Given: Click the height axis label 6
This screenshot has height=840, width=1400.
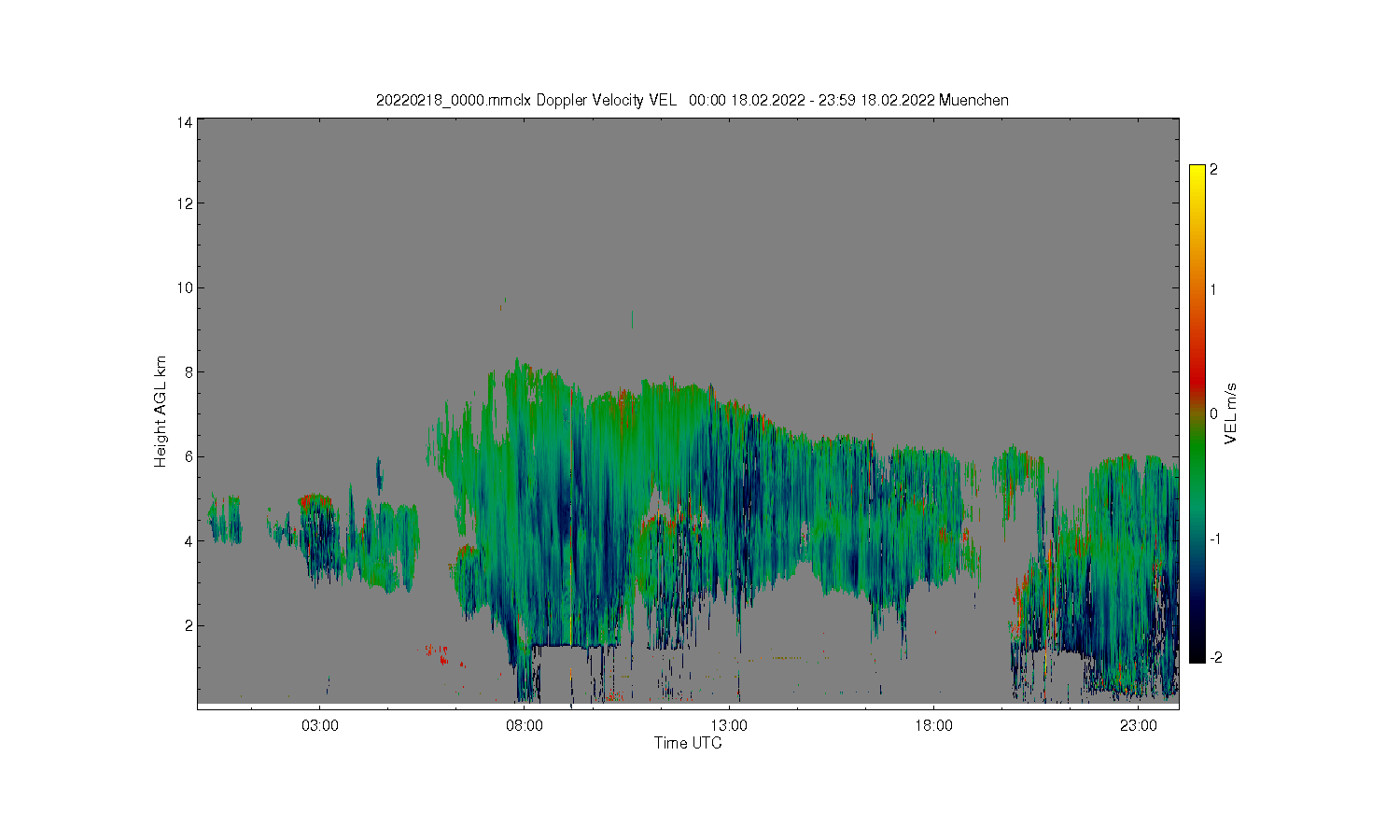Looking at the screenshot, I should click(x=189, y=456).
